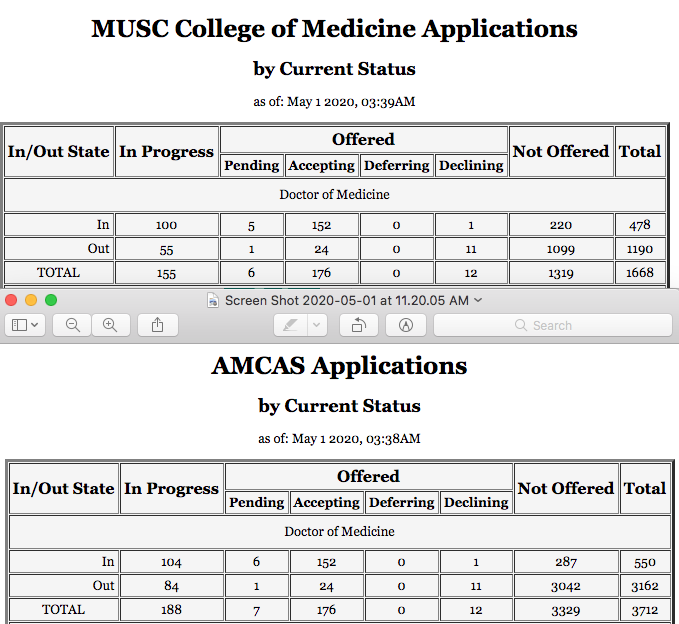Click MUSC In Progress total 155
This screenshot has height=624, width=679.
(167, 273)
